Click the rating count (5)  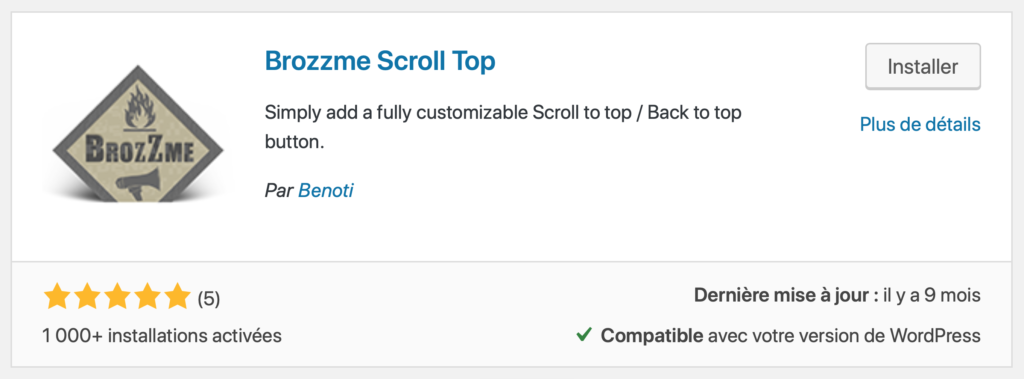[x=209, y=299]
